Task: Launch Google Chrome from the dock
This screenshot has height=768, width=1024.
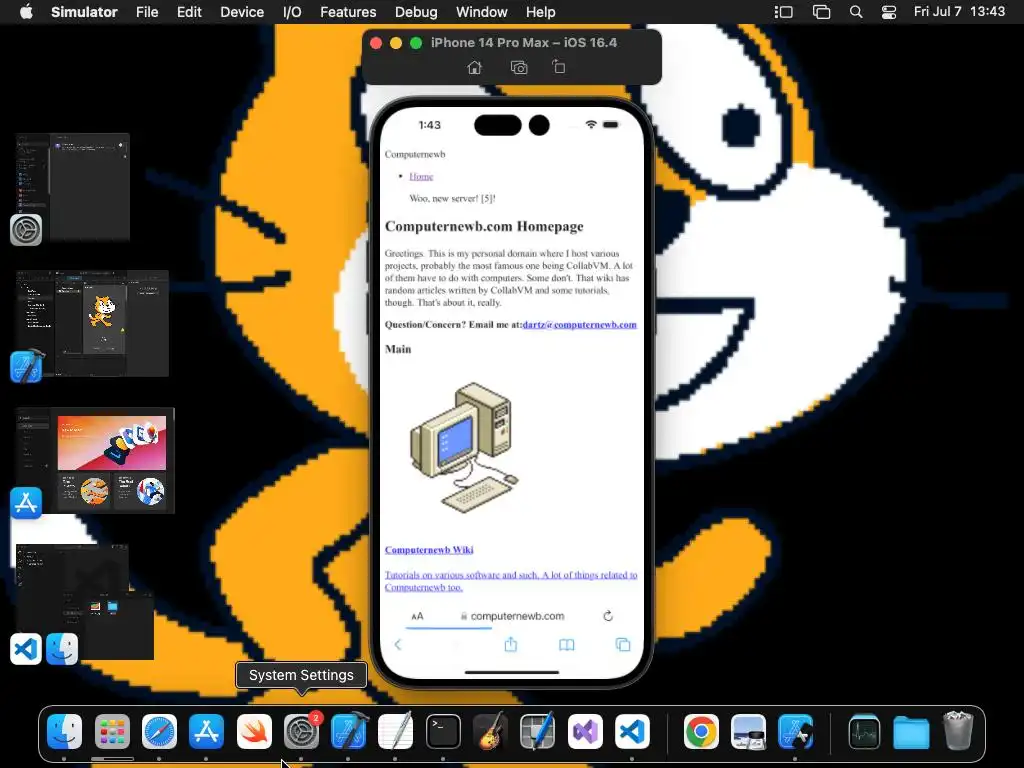Action: click(x=701, y=731)
